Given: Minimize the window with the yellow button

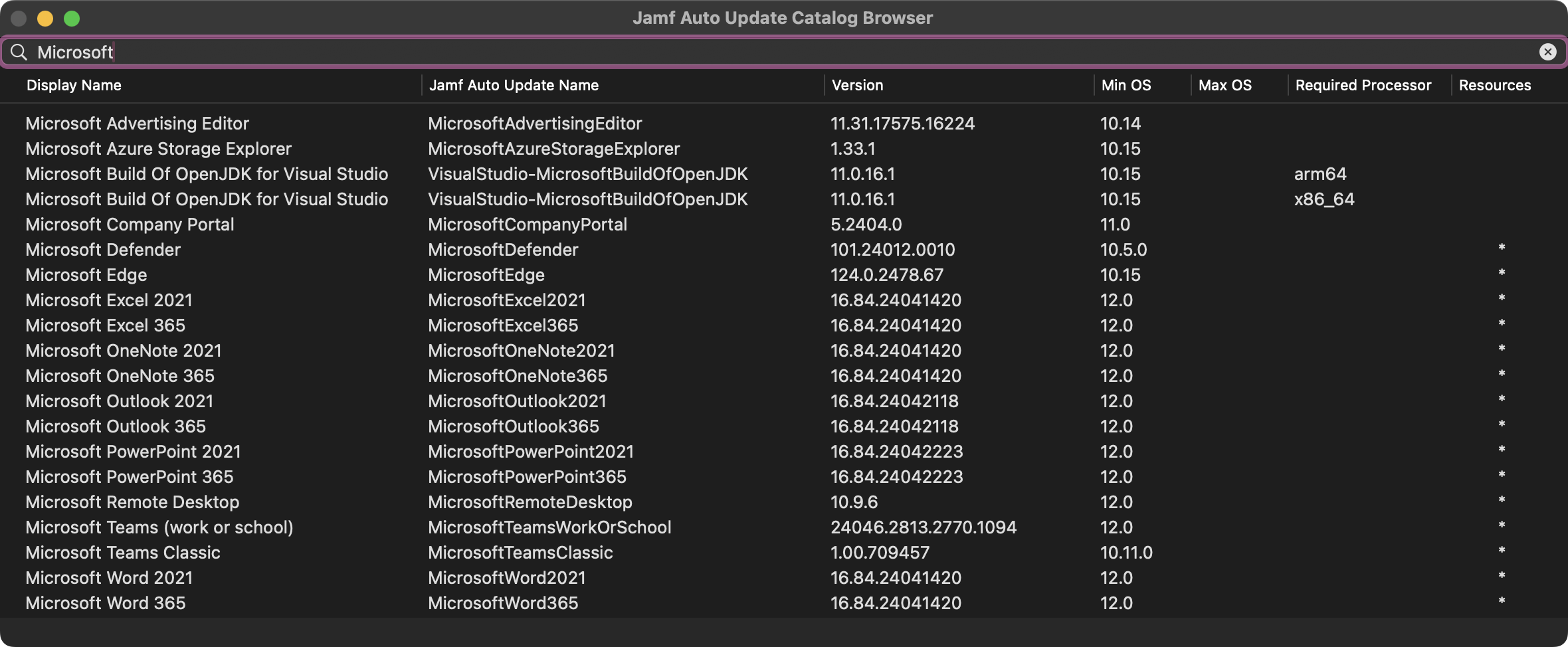Looking at the screenshot, I should pos(45,18).
